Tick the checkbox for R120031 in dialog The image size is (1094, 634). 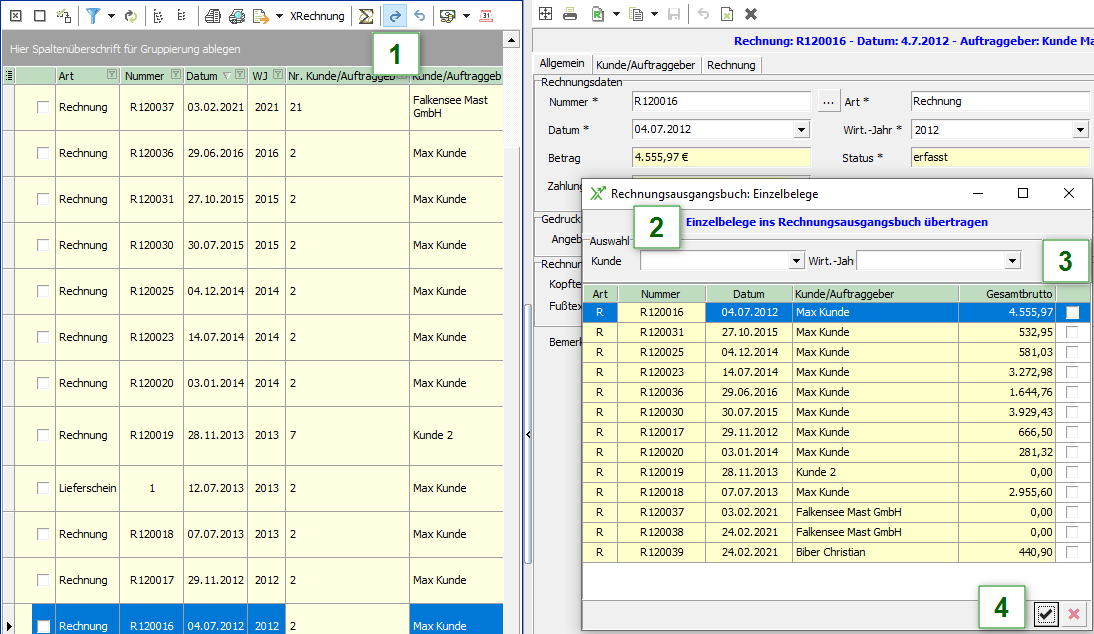(x=1072, y=332)
